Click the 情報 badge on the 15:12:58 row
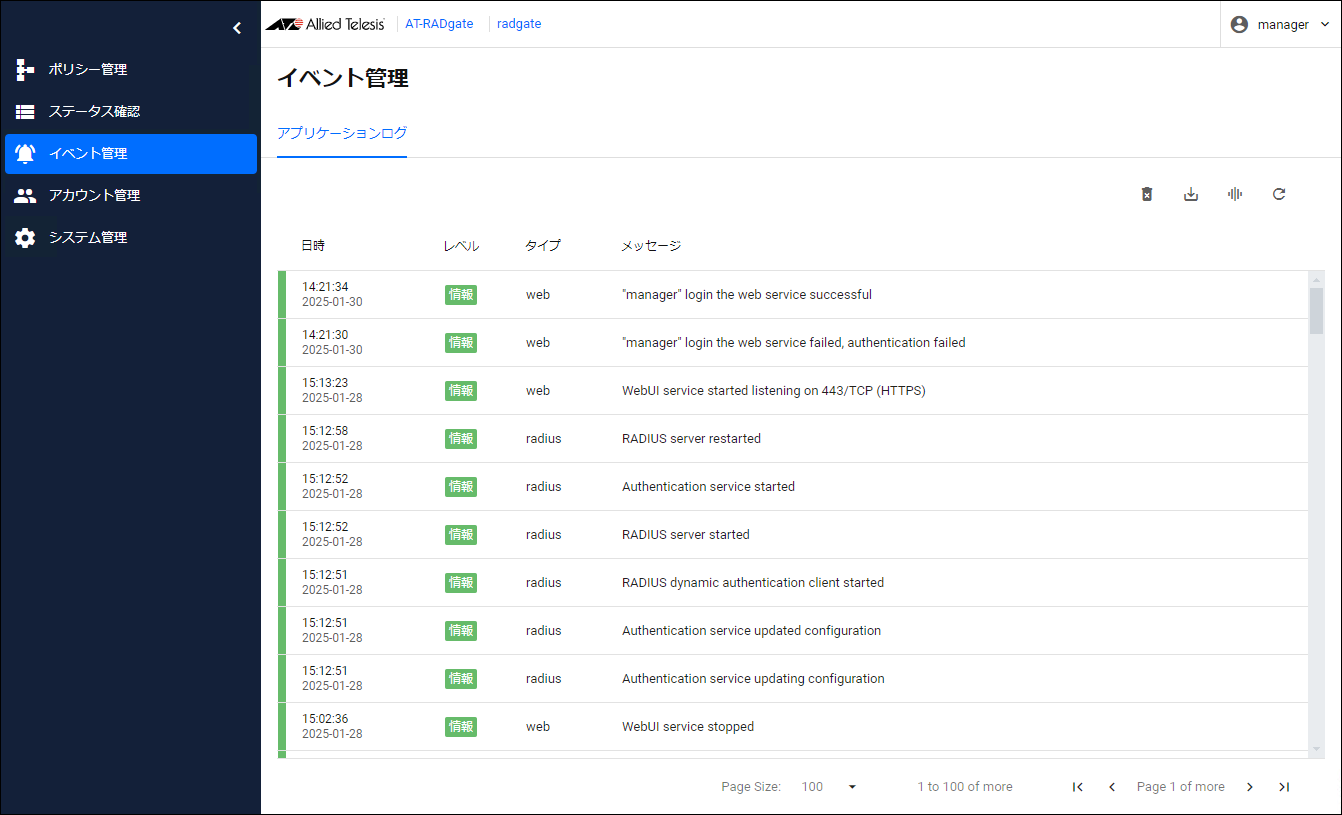Viewport: 1342px width, 815px height. 461,439
